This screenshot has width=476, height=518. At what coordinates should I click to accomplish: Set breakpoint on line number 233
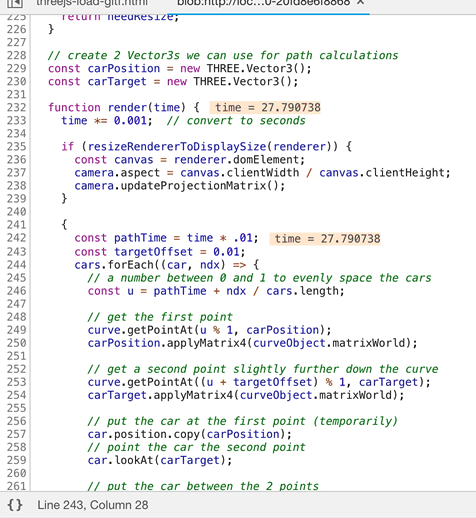coord(16,120)
